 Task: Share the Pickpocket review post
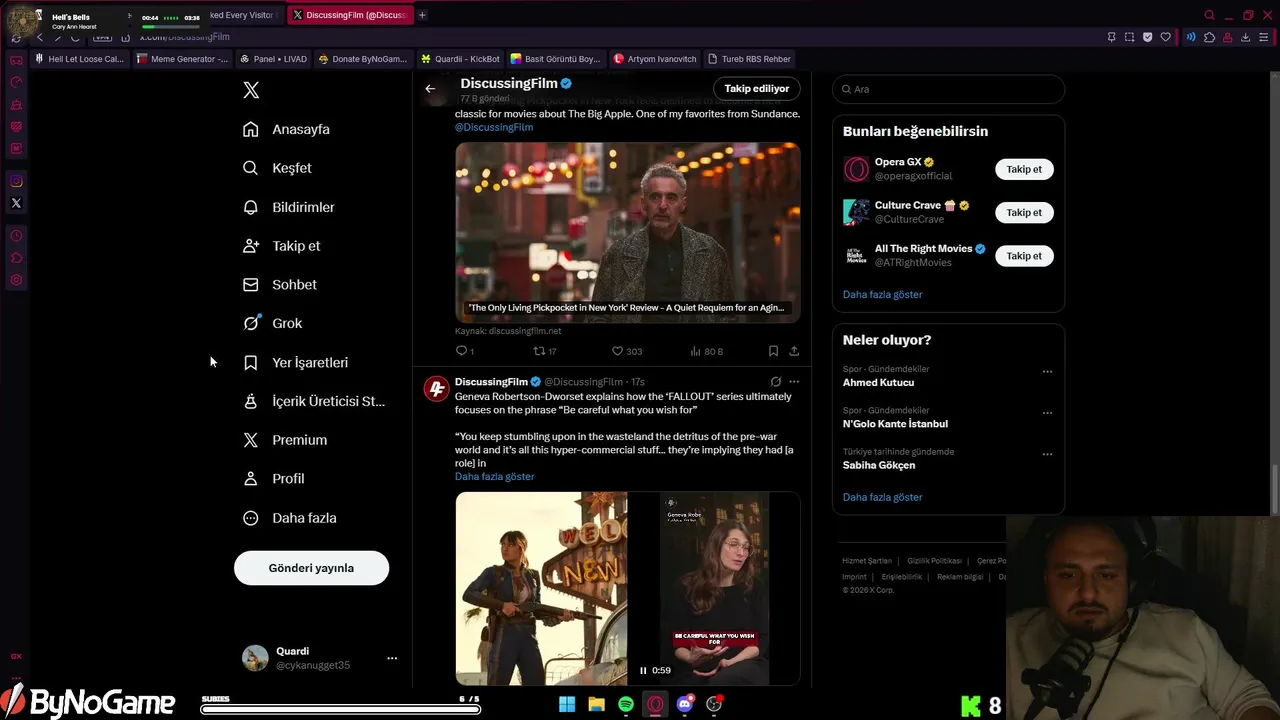[794, 351]
